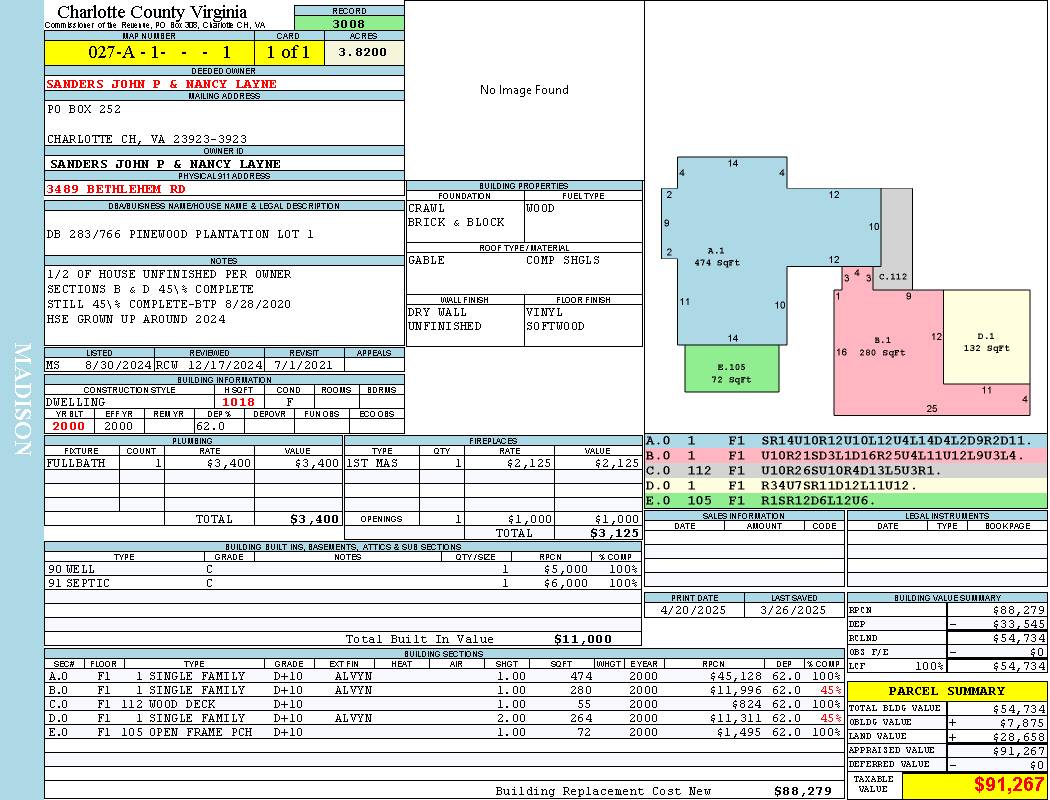Image resolution: width=1050 pixels, height=800 pixels.
Task: Select physical address 3489 BETHLEHEM RD
Action: pos(116,189)
